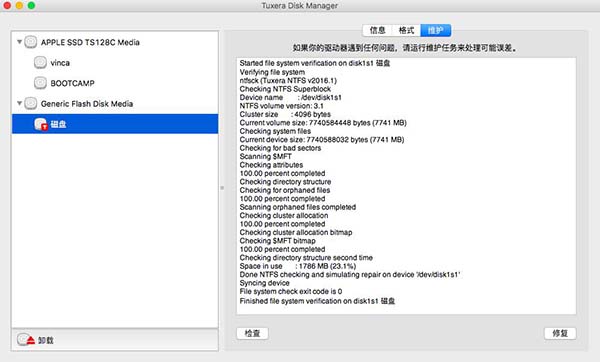Screen dimensions: 600x362
Task: Select the 维护 tab
Action: tap(435, 30)
